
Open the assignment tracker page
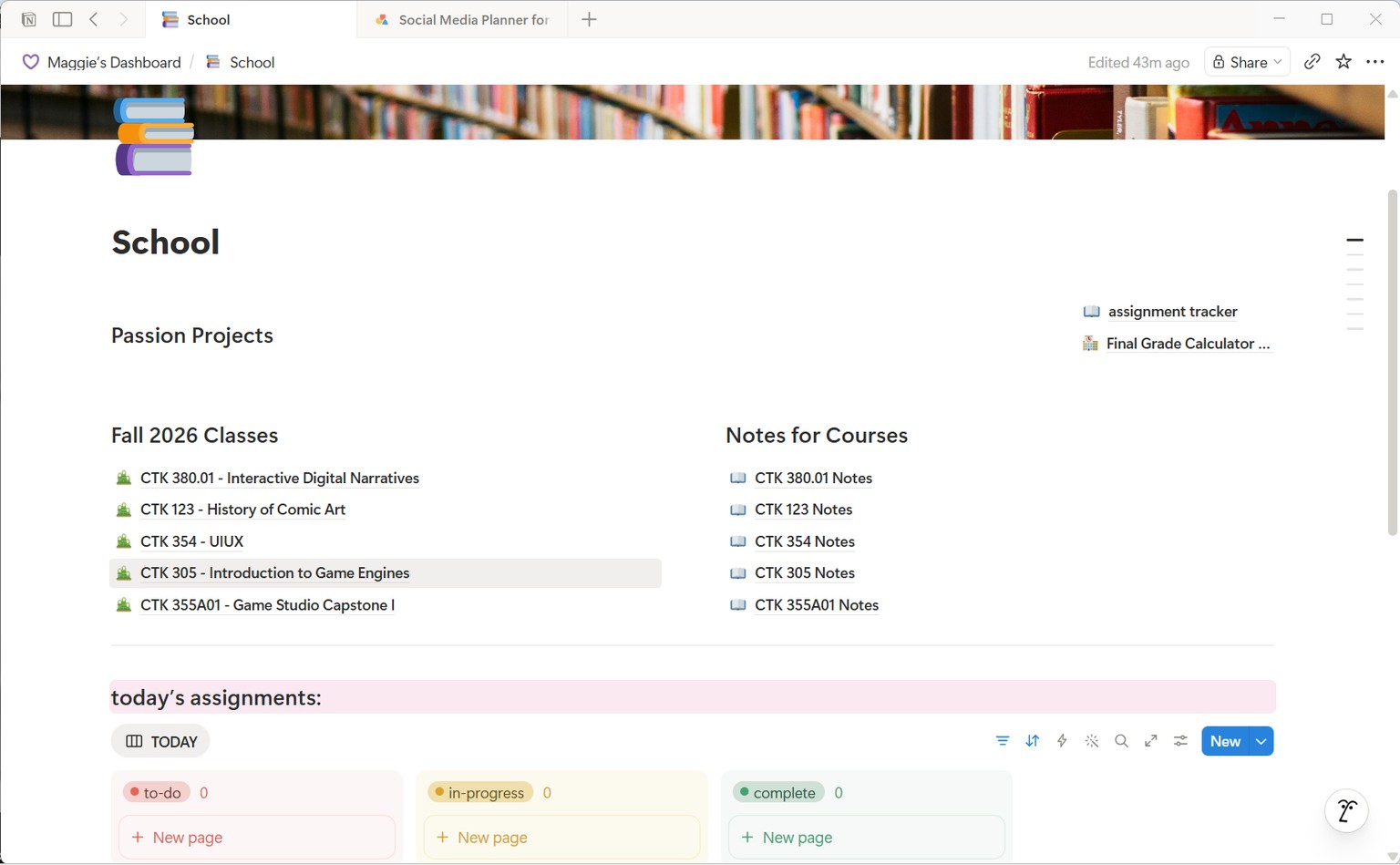1173,312
